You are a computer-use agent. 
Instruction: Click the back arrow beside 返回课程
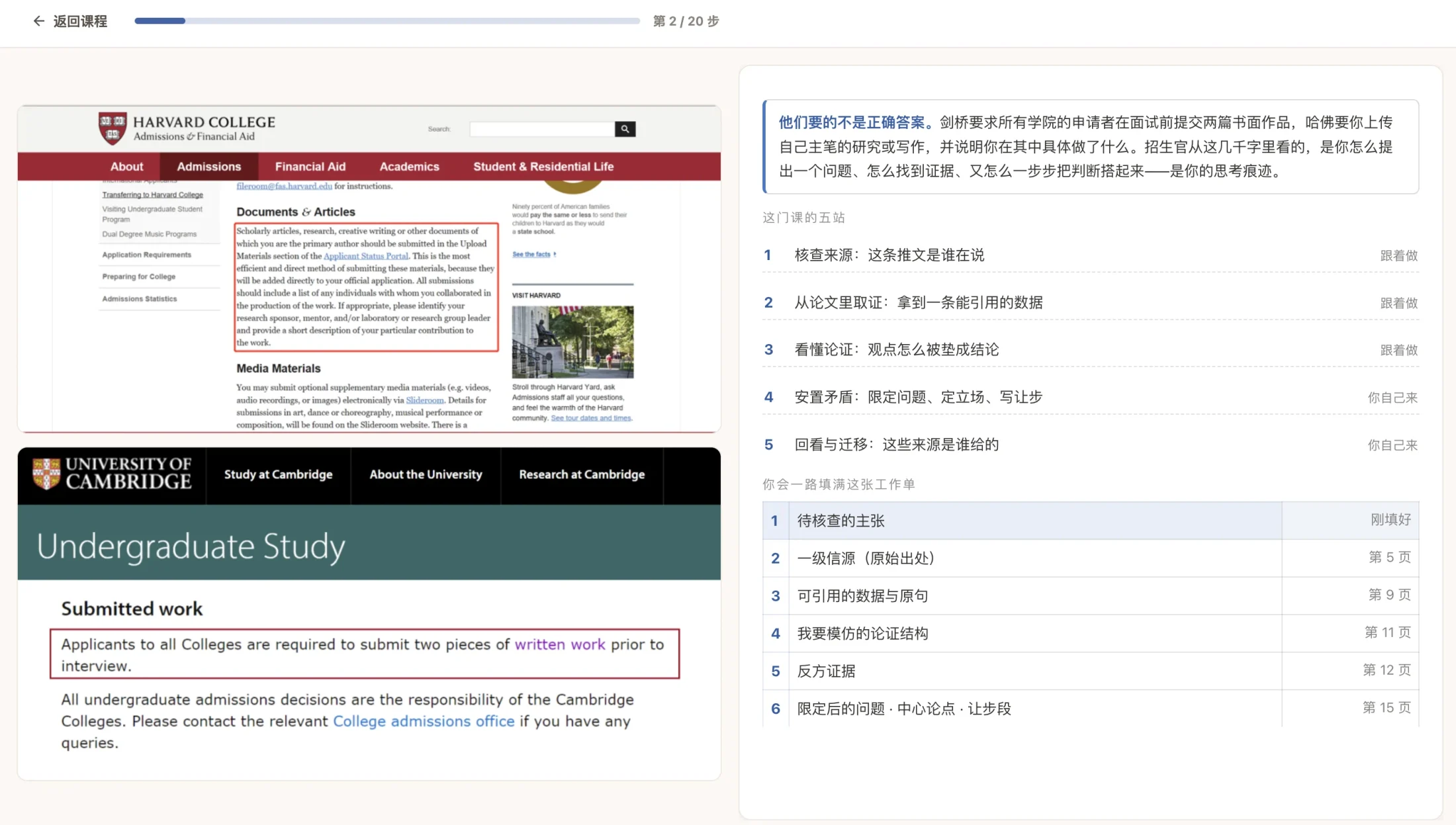tap(38, 21)
